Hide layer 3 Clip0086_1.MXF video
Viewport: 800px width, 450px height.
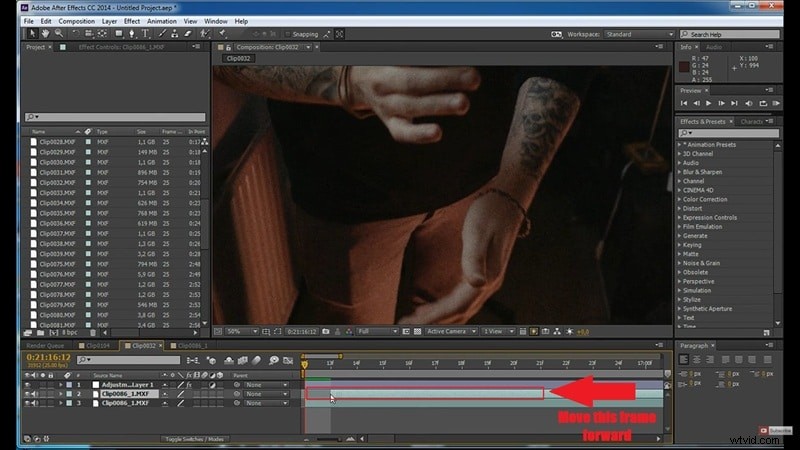(28, 403)
